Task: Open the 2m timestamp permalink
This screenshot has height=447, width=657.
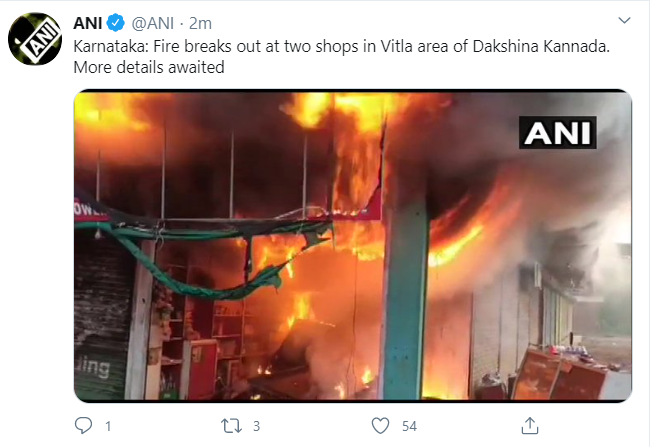Action: click(x=200, y=23)
